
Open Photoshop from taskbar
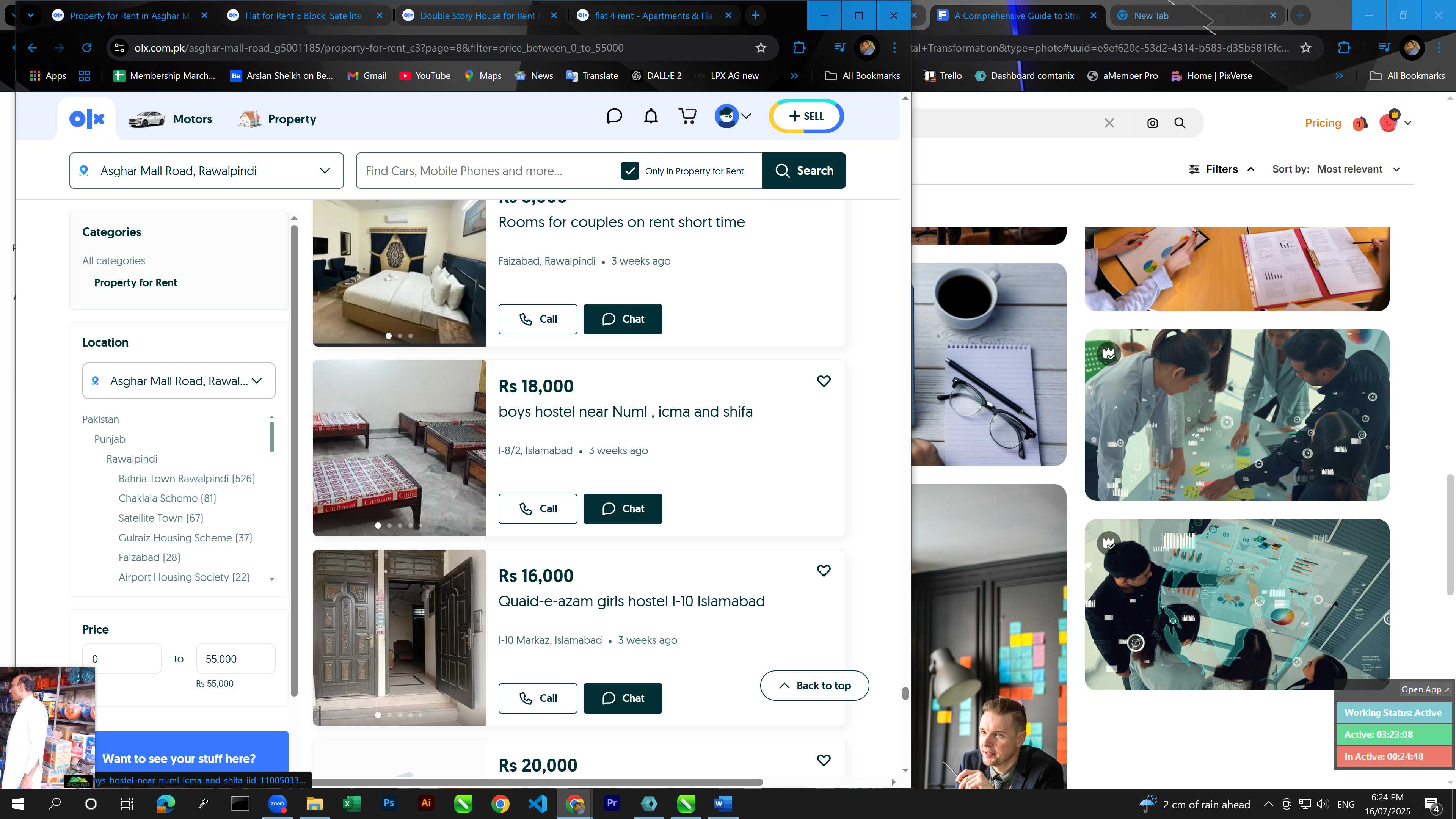pos(388,803)
